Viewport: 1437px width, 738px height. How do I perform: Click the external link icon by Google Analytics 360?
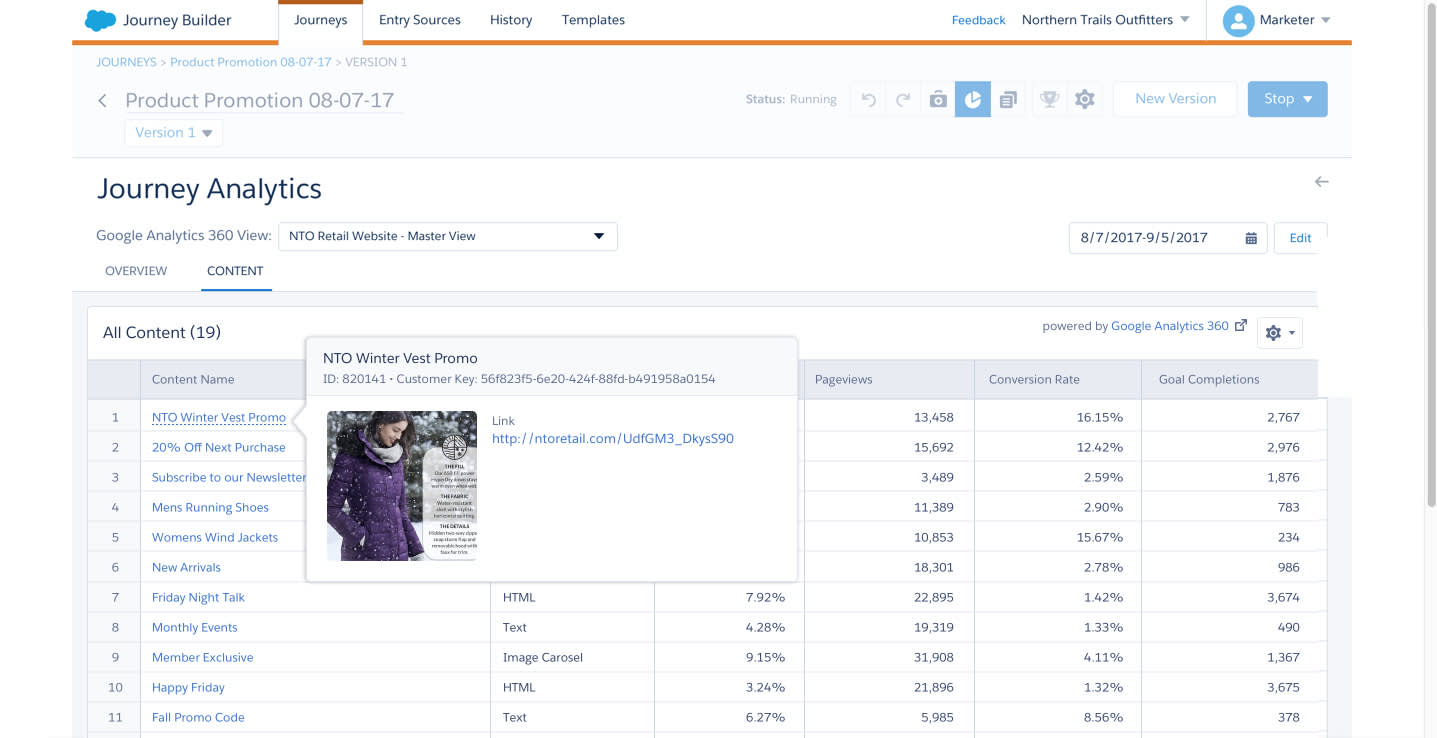pos(1241,325)
